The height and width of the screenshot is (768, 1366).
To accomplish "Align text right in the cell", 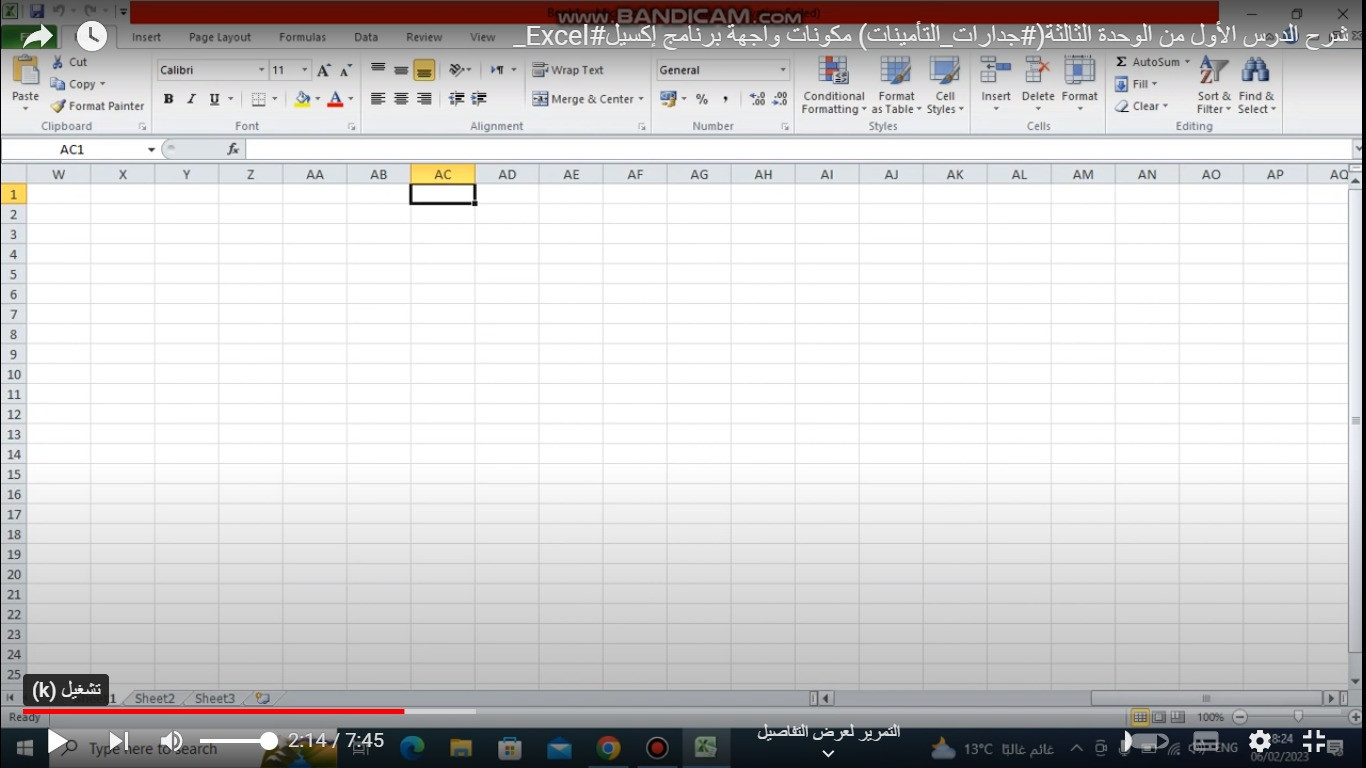I will pyautogui.click(x=424, y=99).
